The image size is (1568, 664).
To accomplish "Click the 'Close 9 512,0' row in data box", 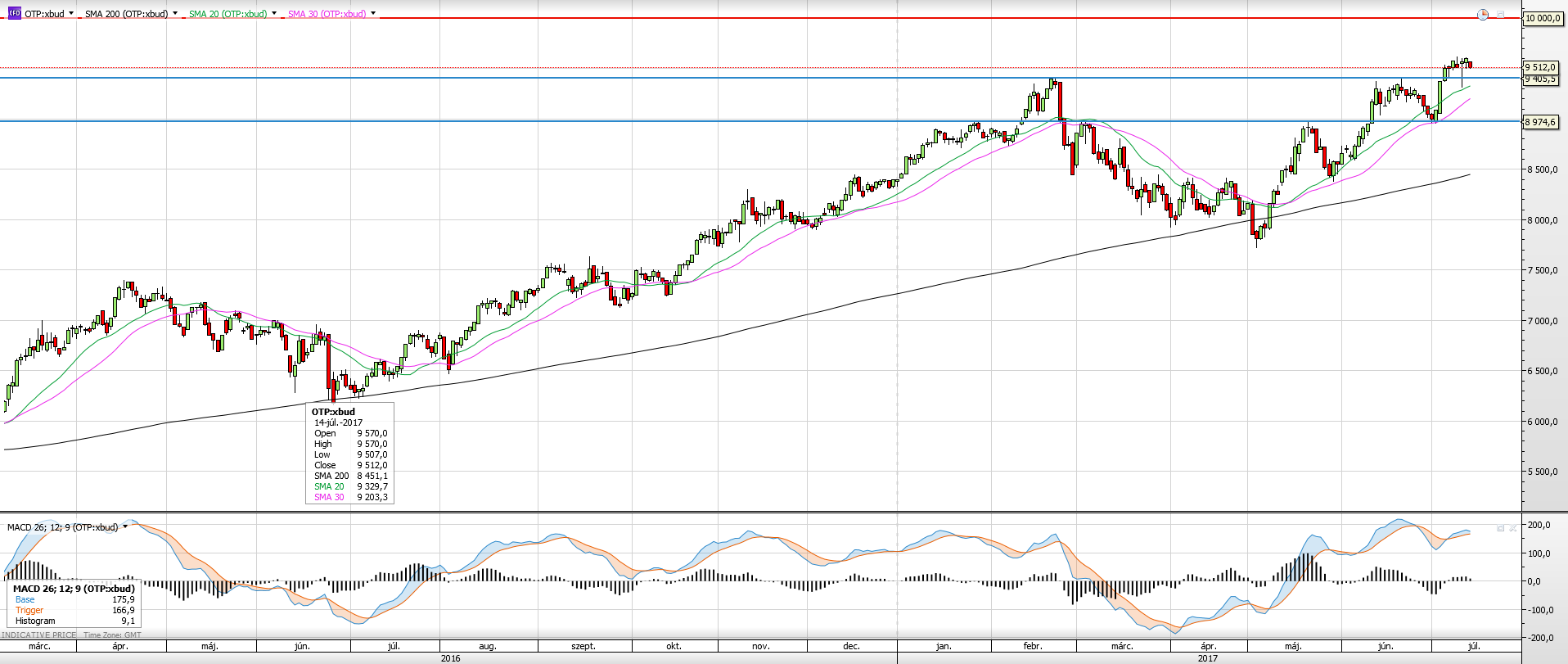I will tap(351, 465).
